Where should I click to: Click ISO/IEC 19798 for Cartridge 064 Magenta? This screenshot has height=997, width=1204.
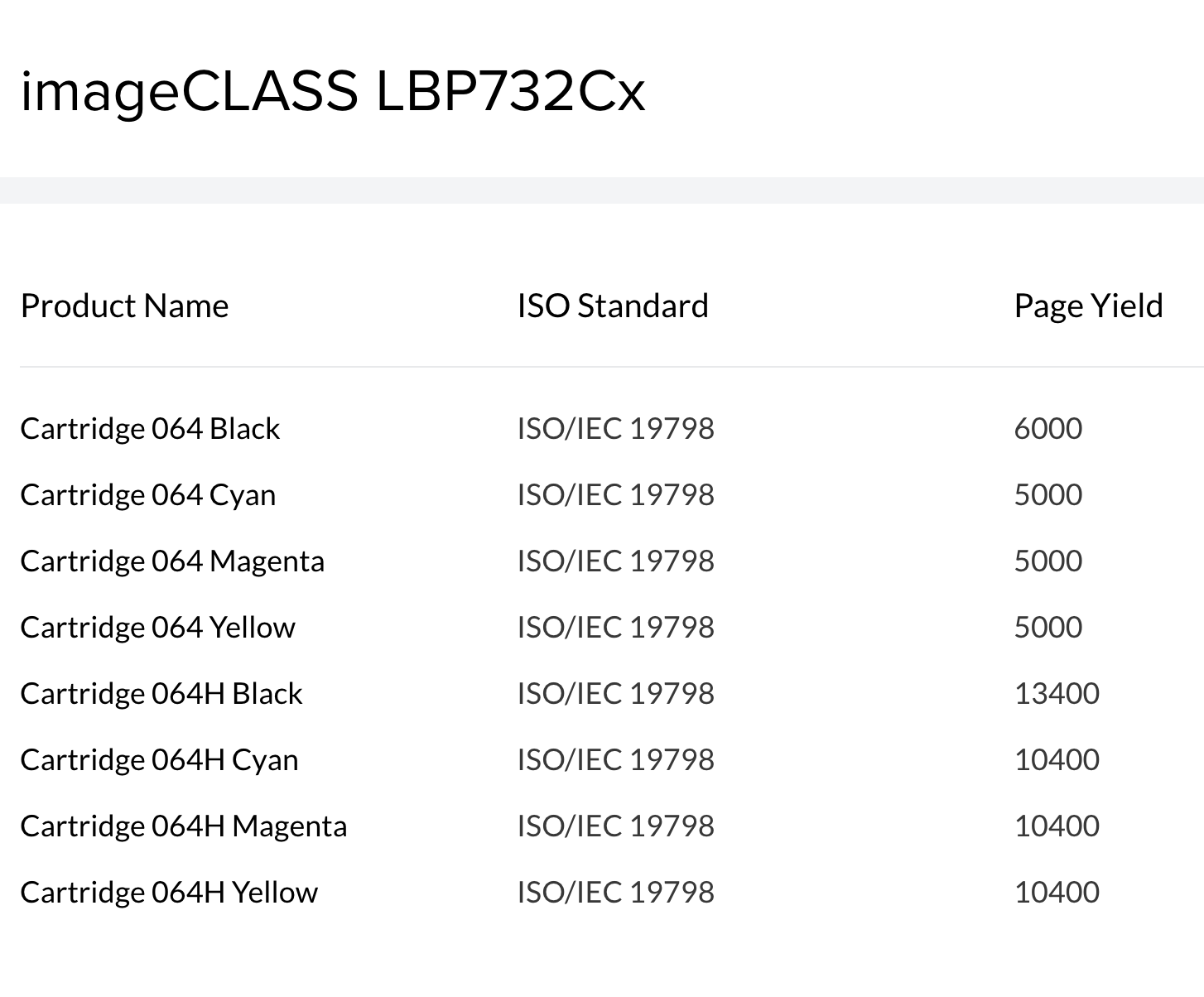point(615,561)
